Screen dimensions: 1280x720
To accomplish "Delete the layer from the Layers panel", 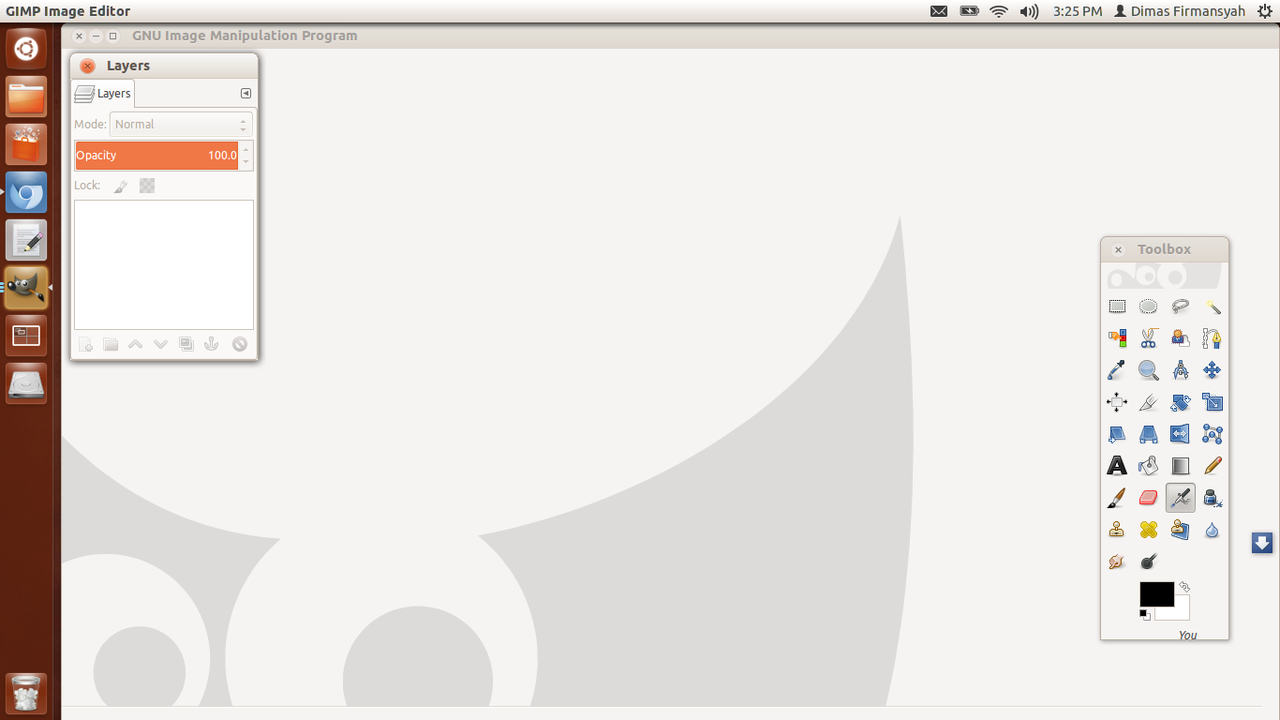I will (239, 344).
